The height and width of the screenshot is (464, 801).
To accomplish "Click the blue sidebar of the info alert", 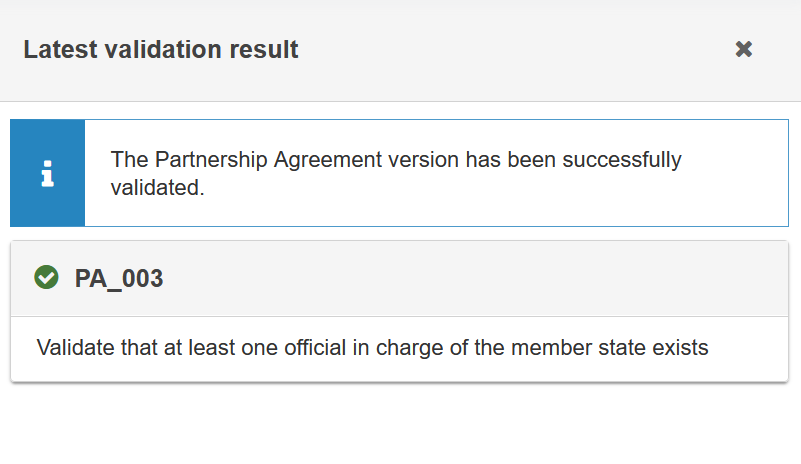I will [x=48, y=173].
